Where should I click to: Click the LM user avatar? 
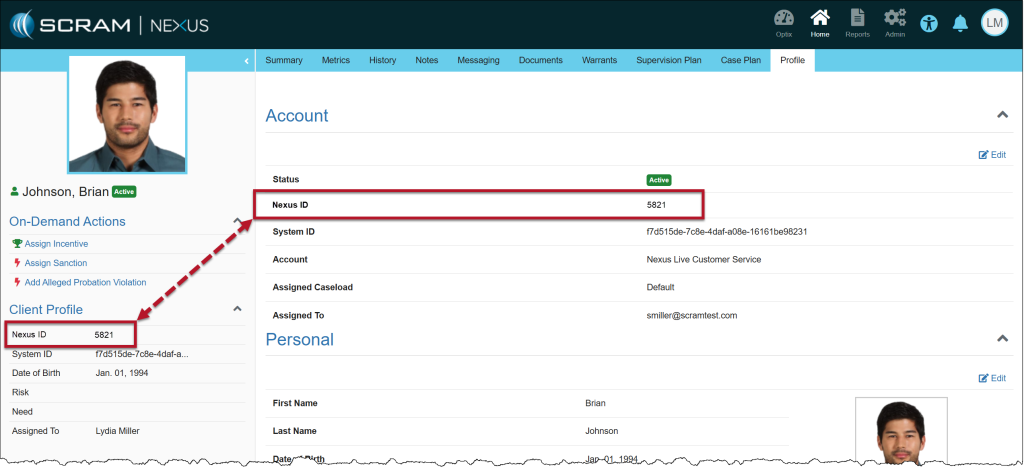coord(993,23)
